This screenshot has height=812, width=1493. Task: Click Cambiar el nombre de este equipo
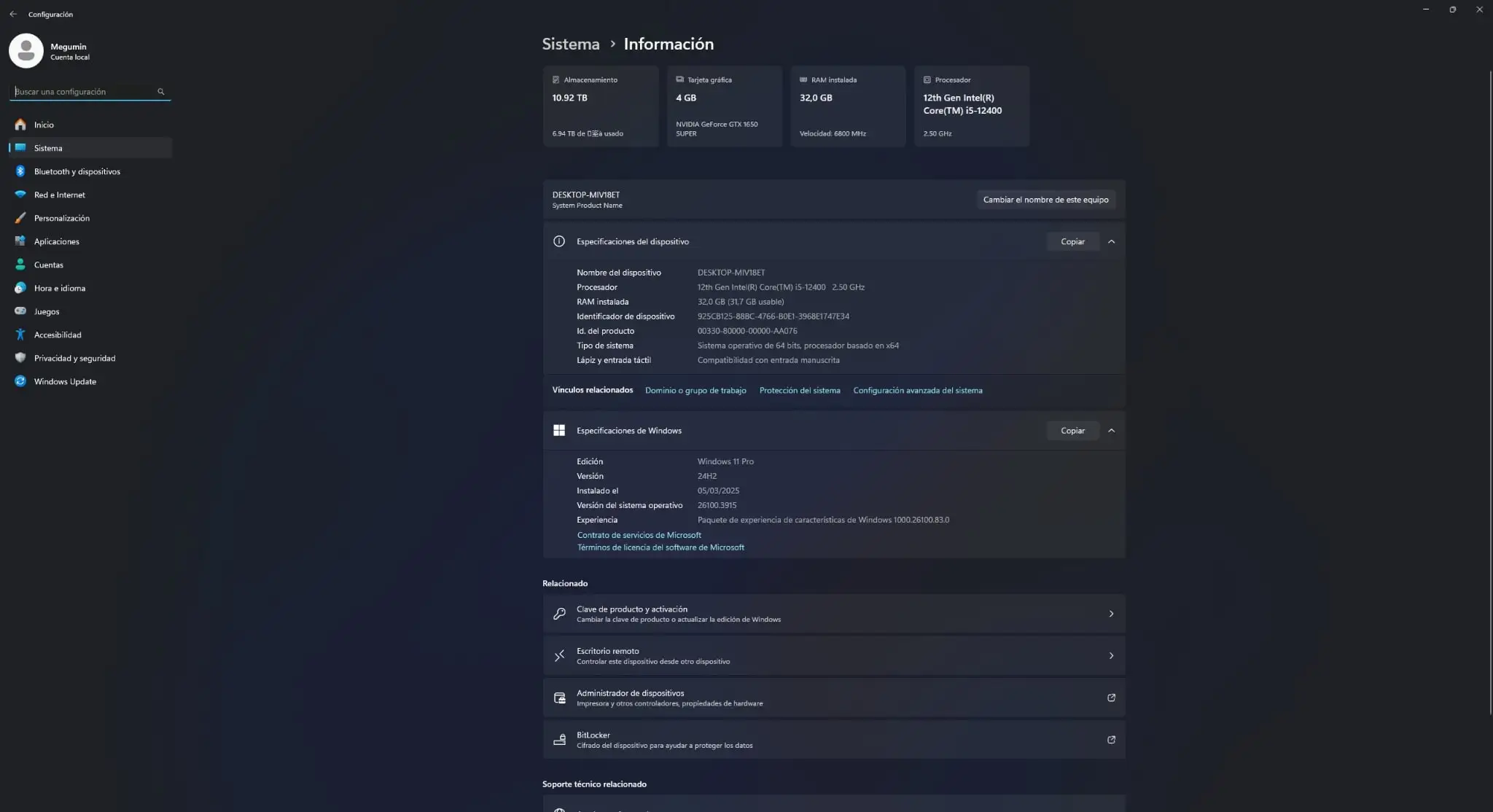(x=1045, y=200)
